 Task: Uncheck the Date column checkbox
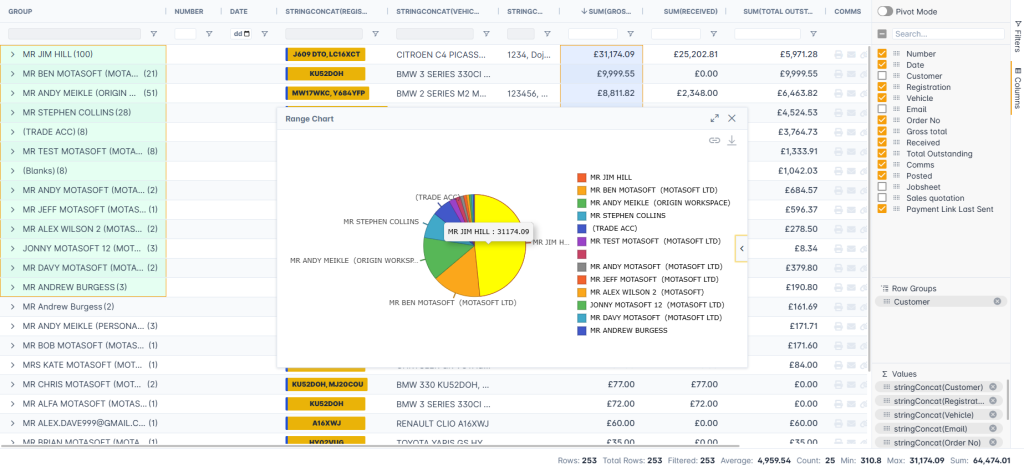pyautogui.click(x=882, y=65)
